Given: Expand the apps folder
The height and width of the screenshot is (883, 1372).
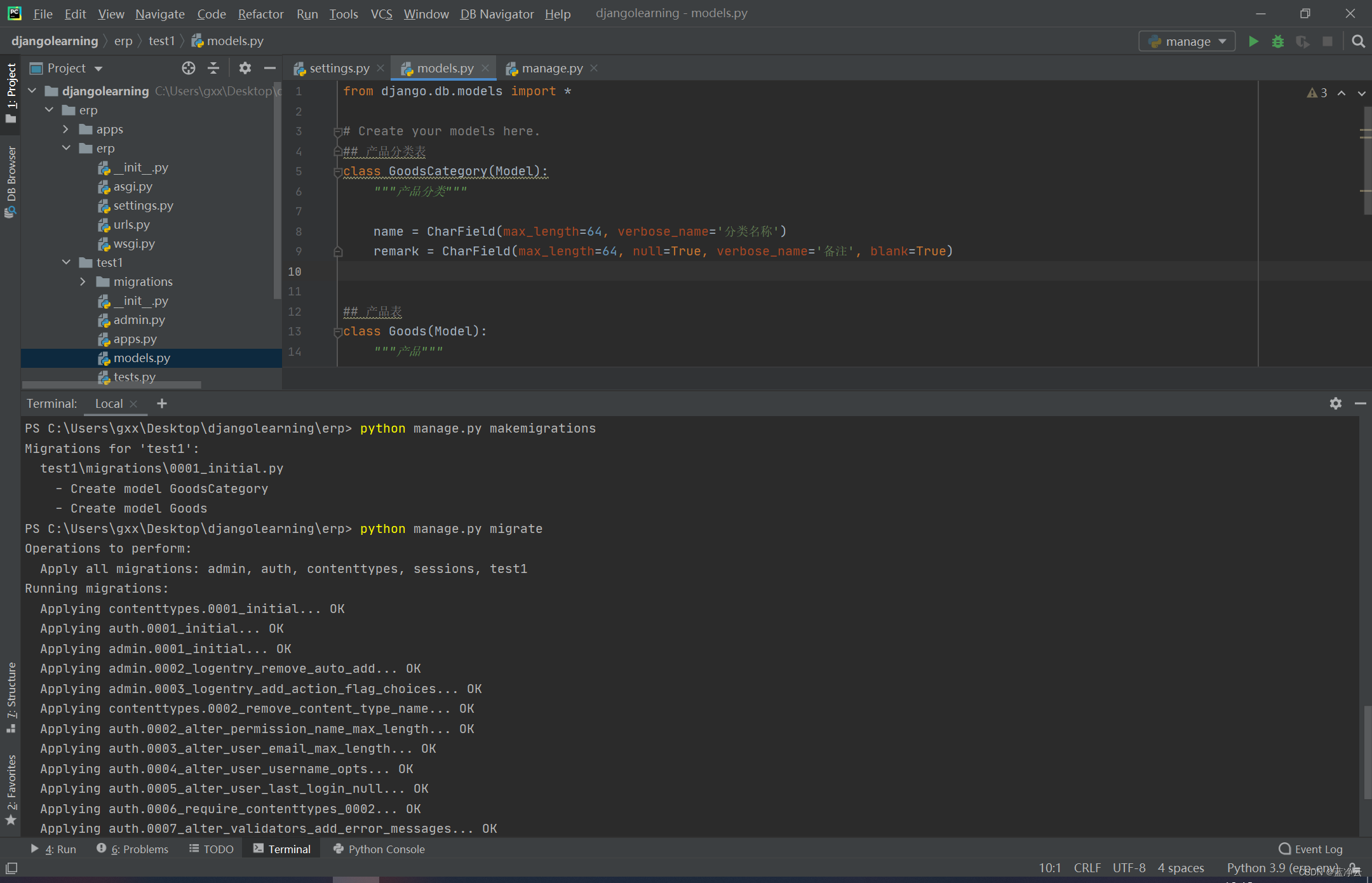Looking at the screenshot, I should (x=65, y=129).
